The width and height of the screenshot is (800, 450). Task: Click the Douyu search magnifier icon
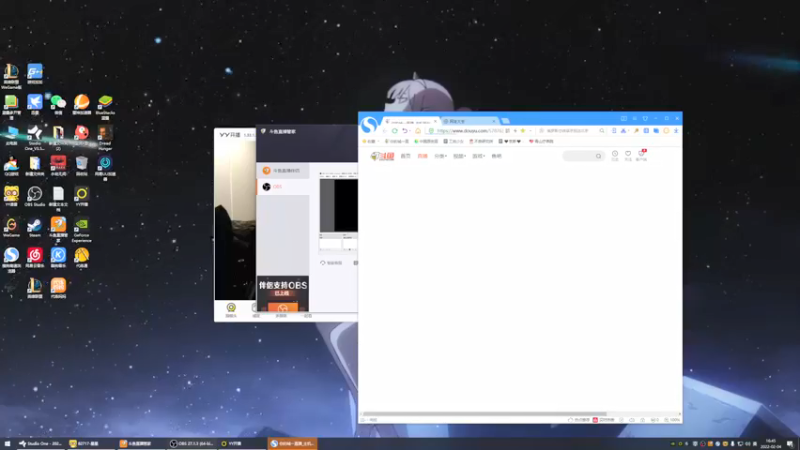pyautogui.click(x=598, y=156)
